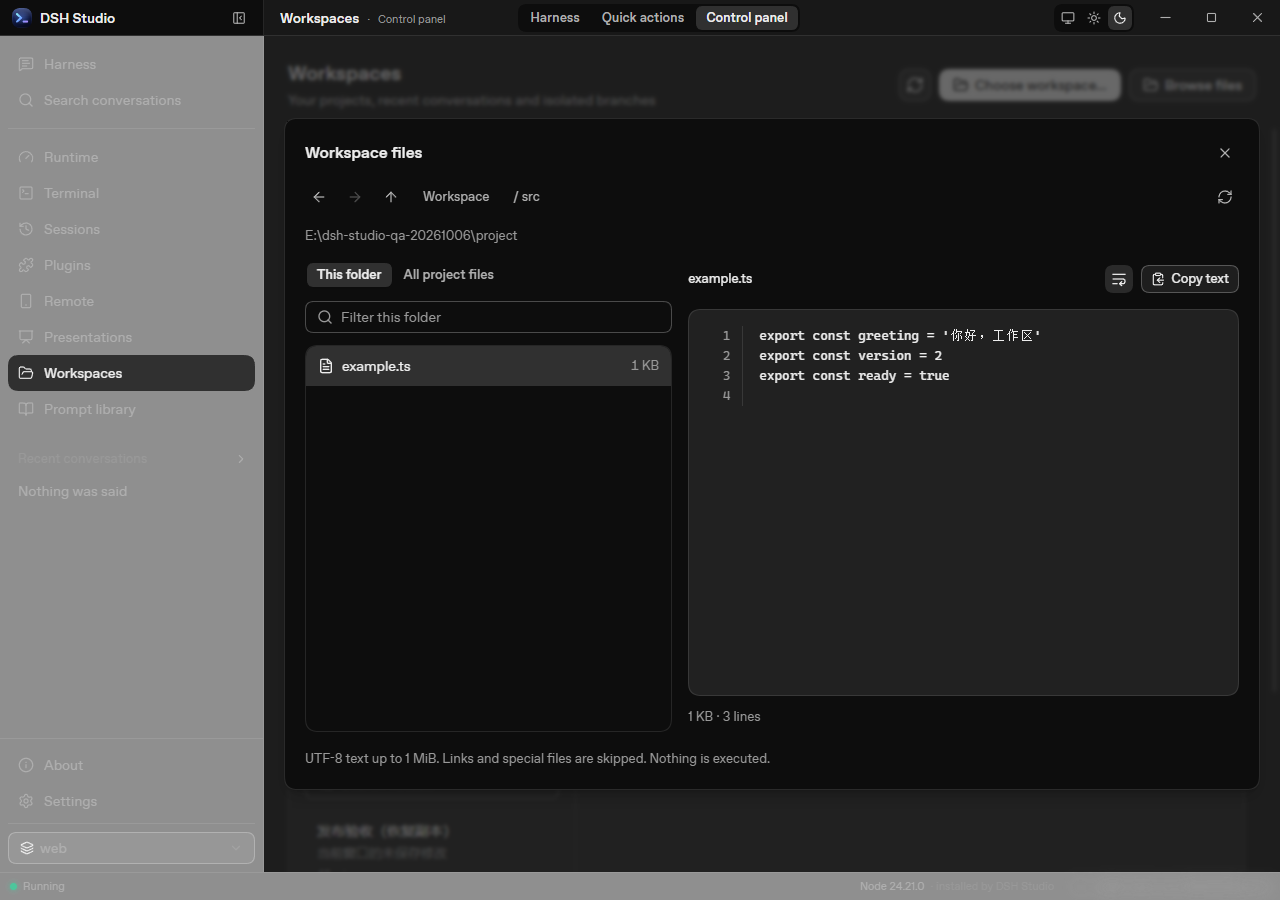Refresh the Workspace files dialog listing
Image resolution: width=1280 pixels, height=900 pixels.
(x=1225, y=197)
